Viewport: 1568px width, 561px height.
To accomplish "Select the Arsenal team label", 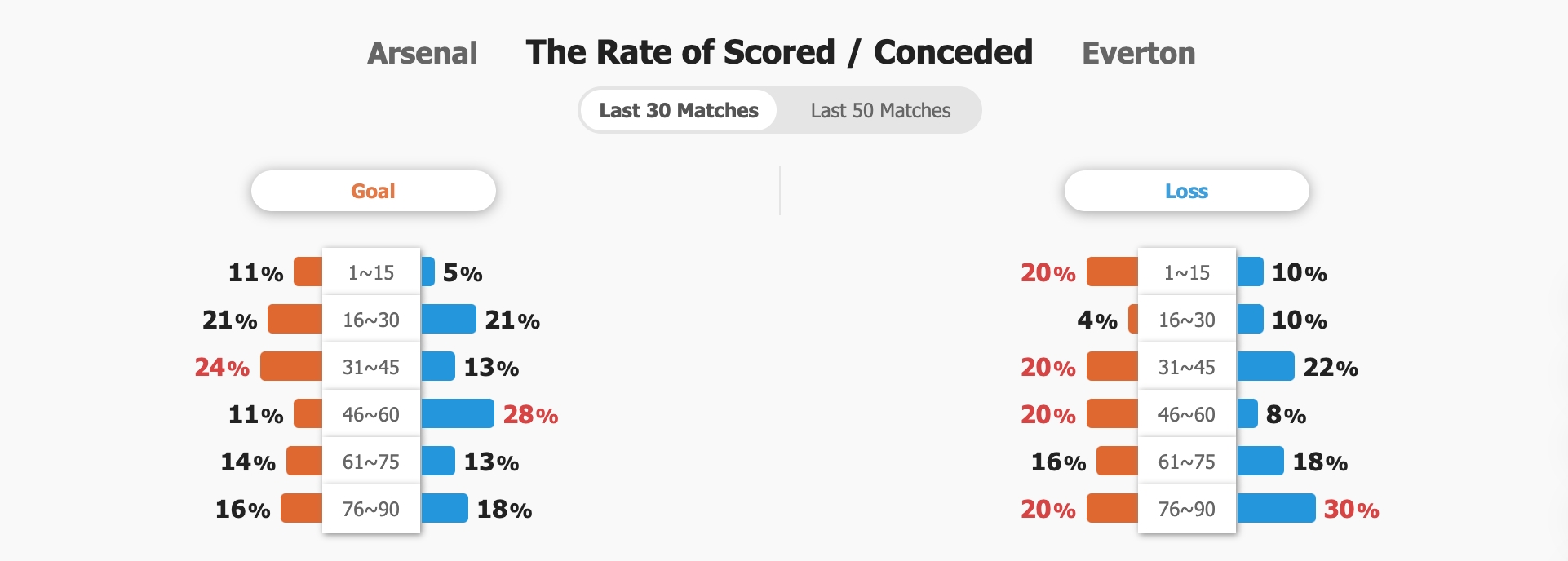I will click(423, 53).
